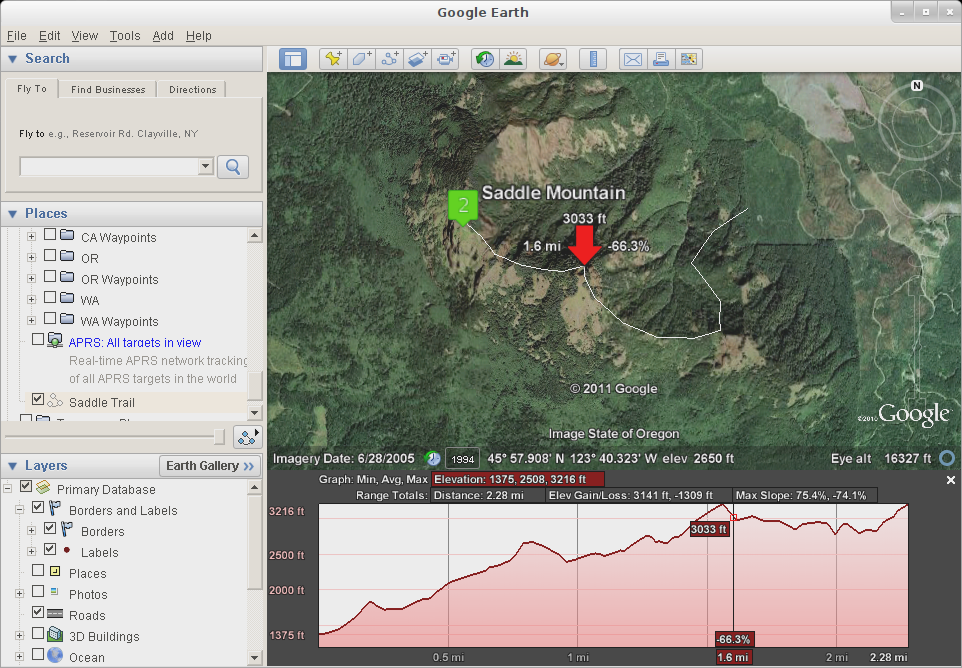This screenshot has height=668, width=962.
Task: Click the Email envelope toolbar icon
Action: 633,59
